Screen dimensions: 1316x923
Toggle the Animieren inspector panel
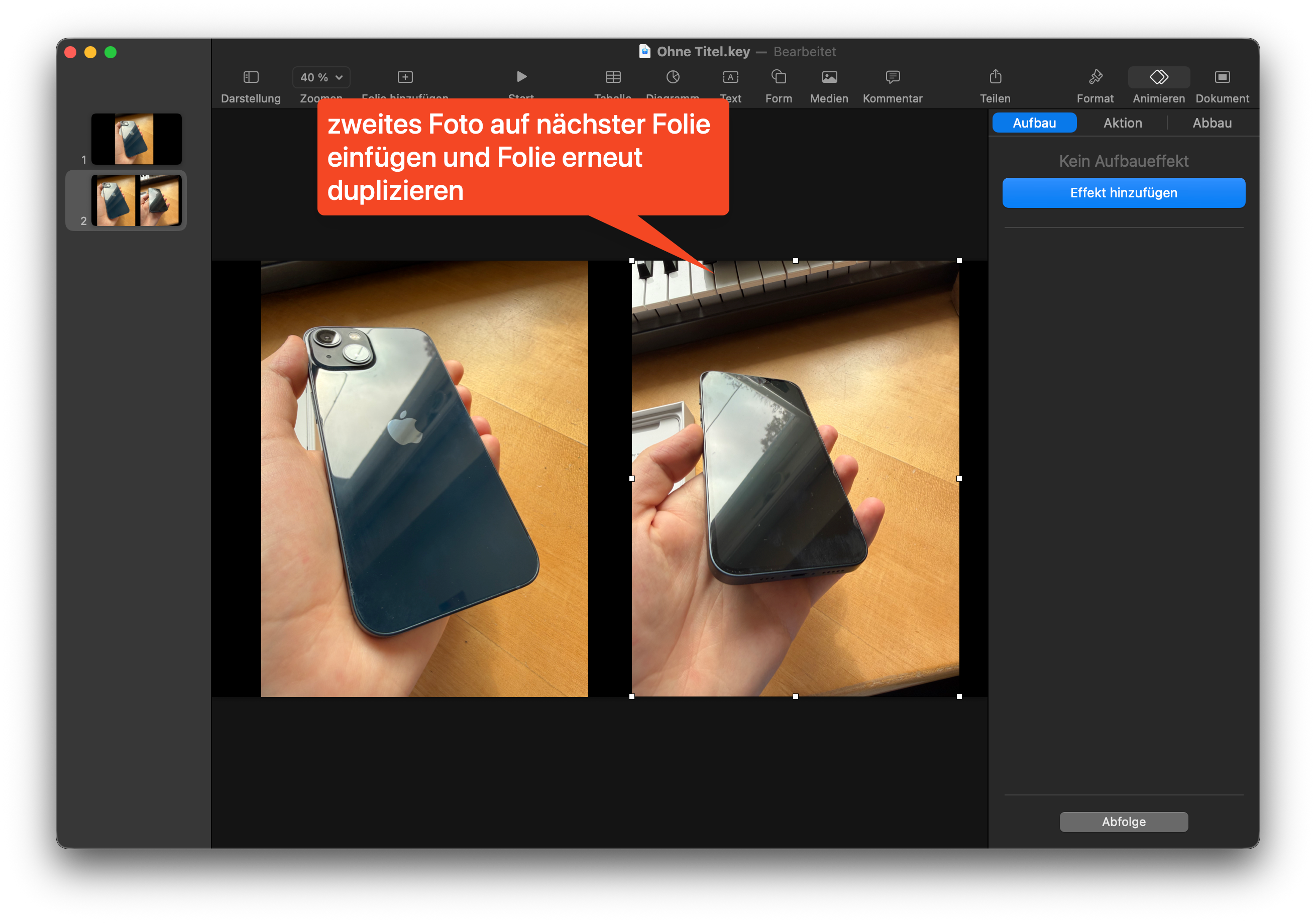pyautogui.click(x=1158, y=77)
